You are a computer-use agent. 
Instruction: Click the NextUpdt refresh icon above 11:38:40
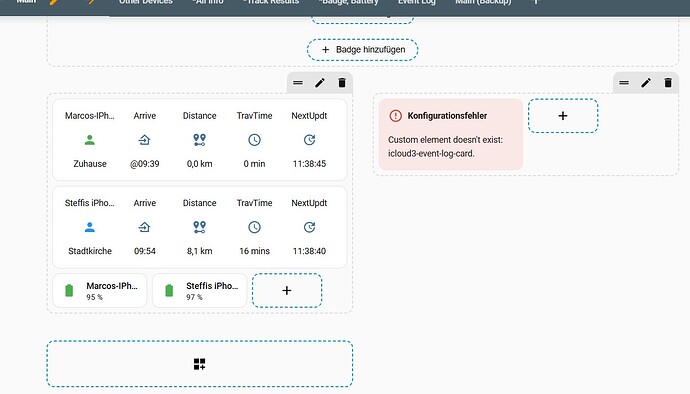coord(309,227)
